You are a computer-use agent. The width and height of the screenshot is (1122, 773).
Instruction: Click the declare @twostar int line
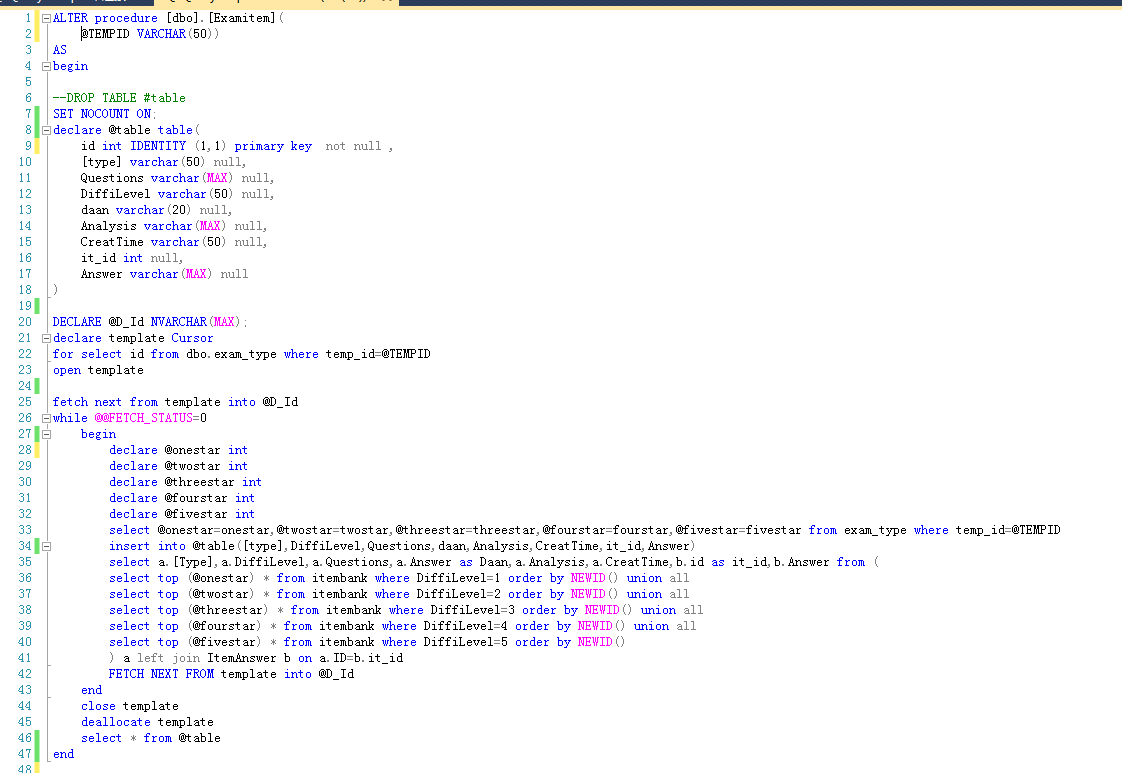(178, 466)
